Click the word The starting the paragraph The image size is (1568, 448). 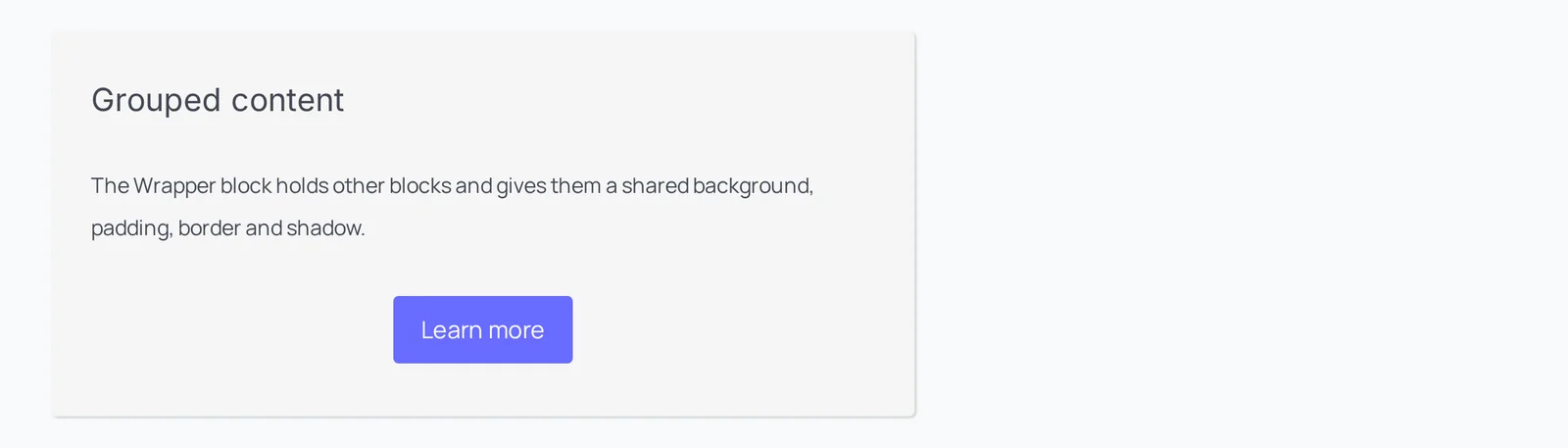[x=110, y=186]
